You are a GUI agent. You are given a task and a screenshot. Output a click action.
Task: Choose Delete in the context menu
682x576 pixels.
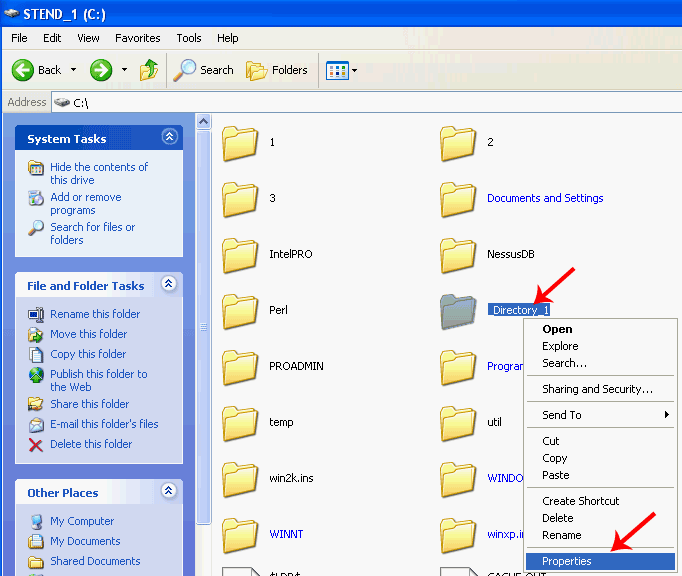pyautogui.click(x=600, y=518)
